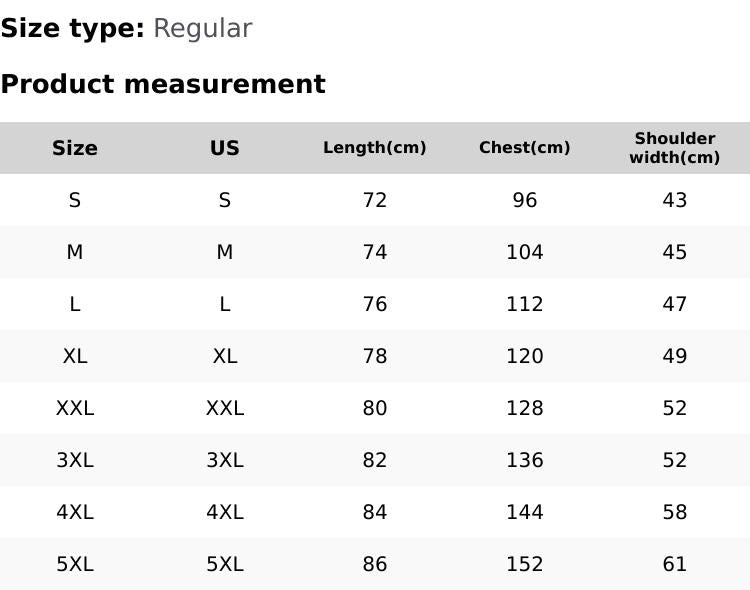Viewport: 750px width, 590px height.
Task: Click shoulder width value 47 in the L row
Action: click(x=675, y=304)
